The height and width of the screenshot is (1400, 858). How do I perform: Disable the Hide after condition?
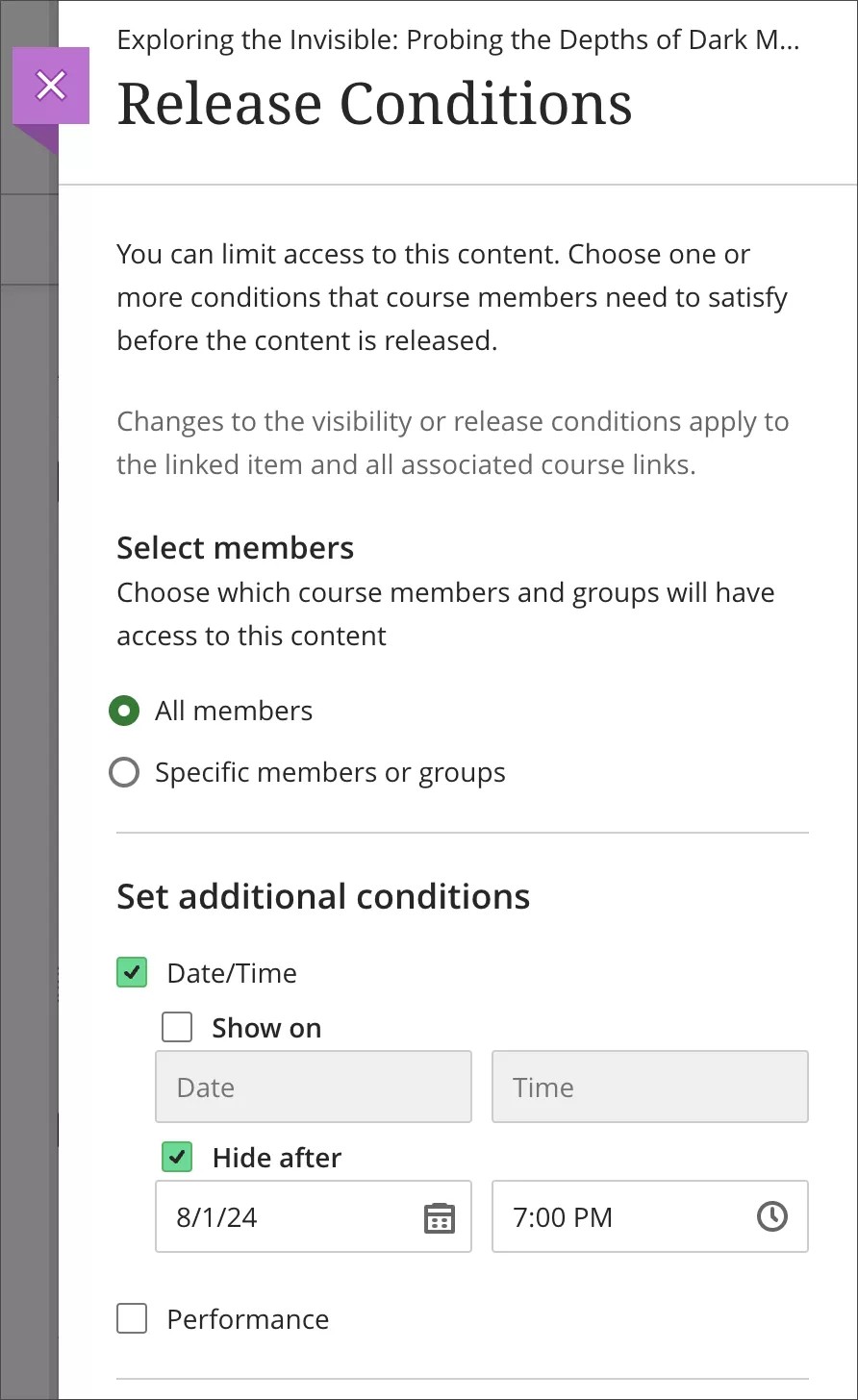pos(177,1158)
